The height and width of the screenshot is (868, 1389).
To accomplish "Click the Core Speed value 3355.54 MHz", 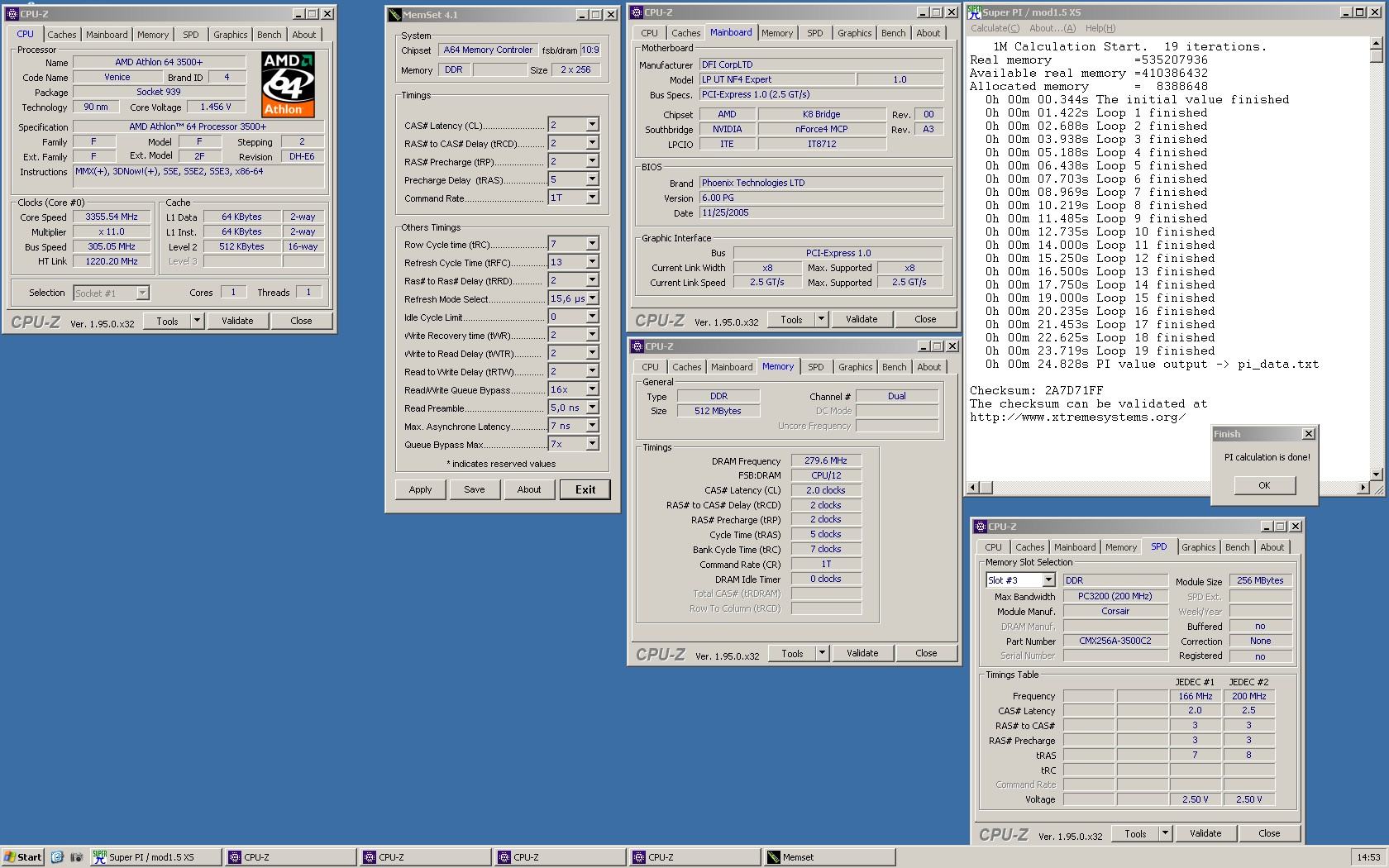I will coord(112,217).
